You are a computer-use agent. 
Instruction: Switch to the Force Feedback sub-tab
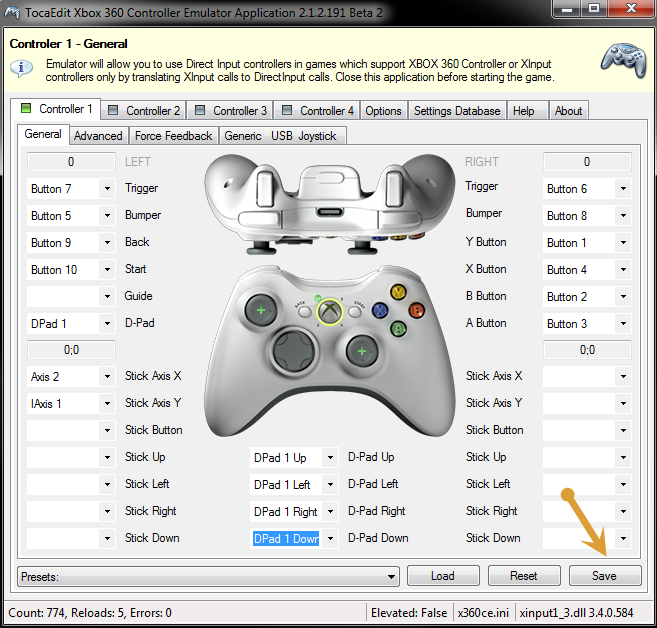(174, 136)
